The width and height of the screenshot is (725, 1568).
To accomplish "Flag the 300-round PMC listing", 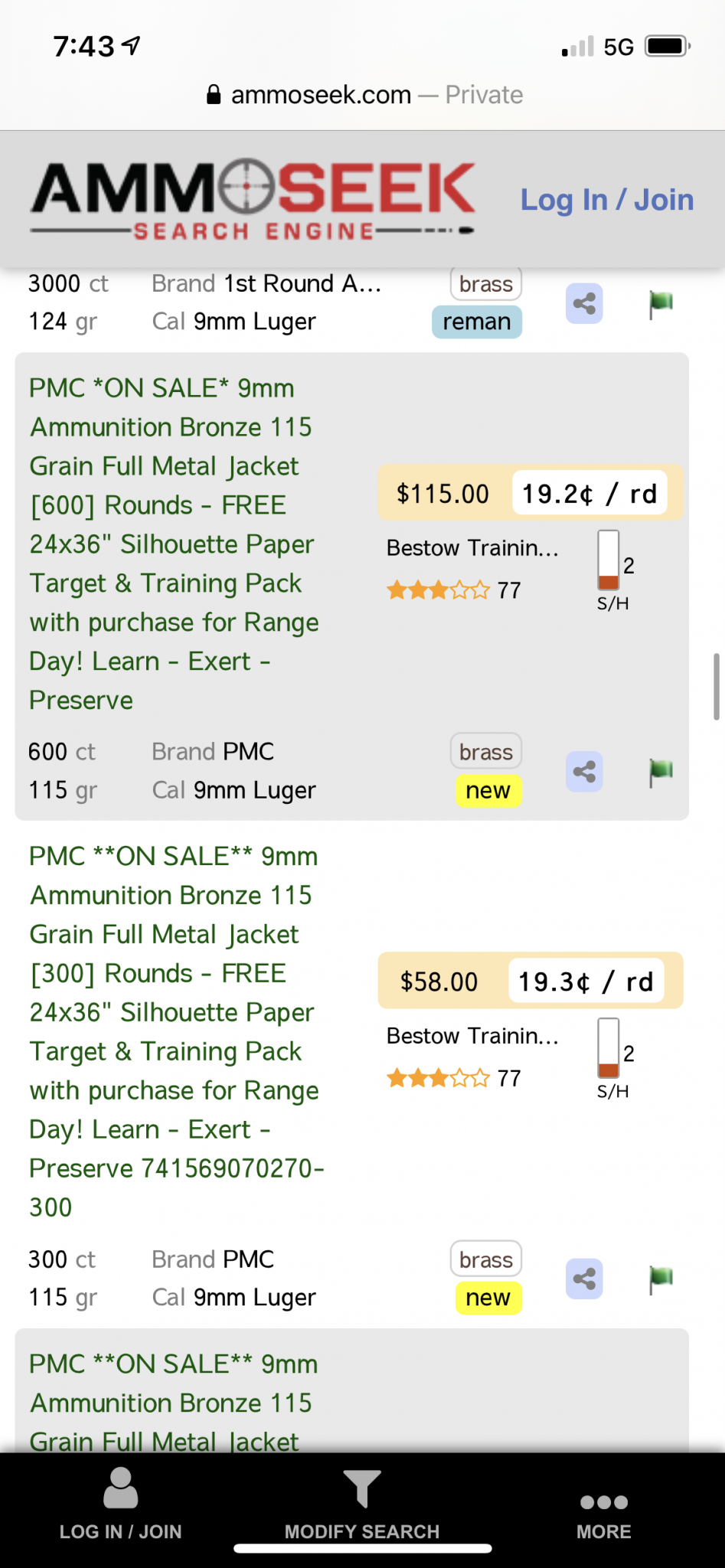I will coord(661,1279).
